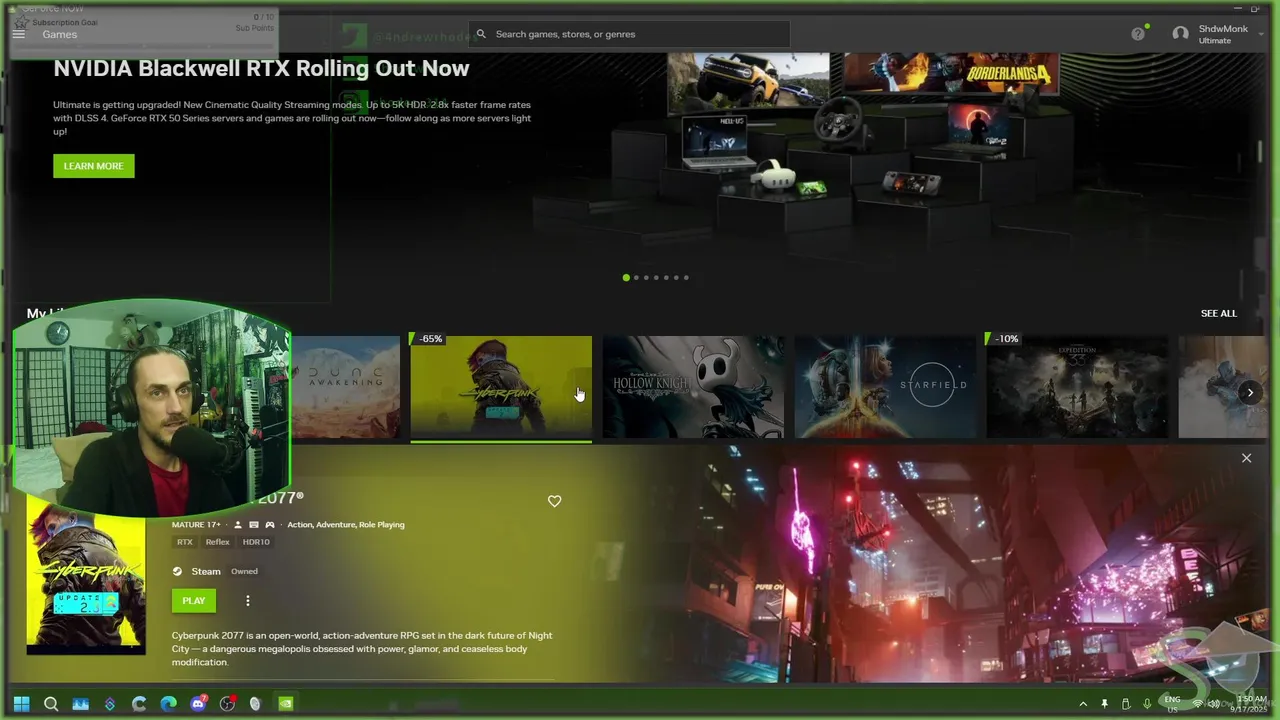Open the three-dot options next to PLAY
Viewport: 1280px width, 720px height.
click(248, 601)
